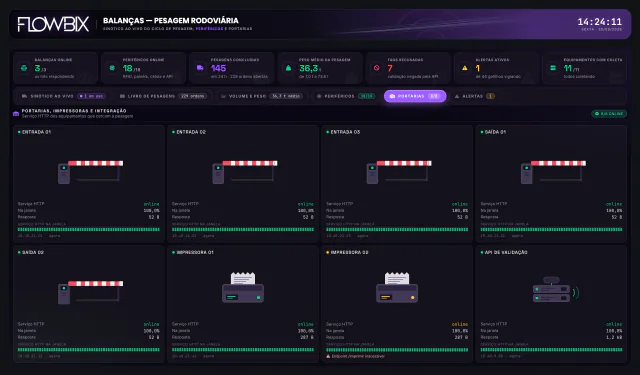Click the 14:24:11 clock display
Screen dimensions: 640x375
(600, 22)
